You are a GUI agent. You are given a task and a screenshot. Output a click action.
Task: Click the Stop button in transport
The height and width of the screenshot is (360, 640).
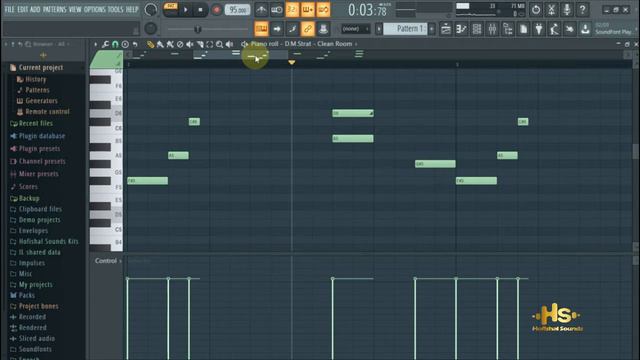click(200, 9)
